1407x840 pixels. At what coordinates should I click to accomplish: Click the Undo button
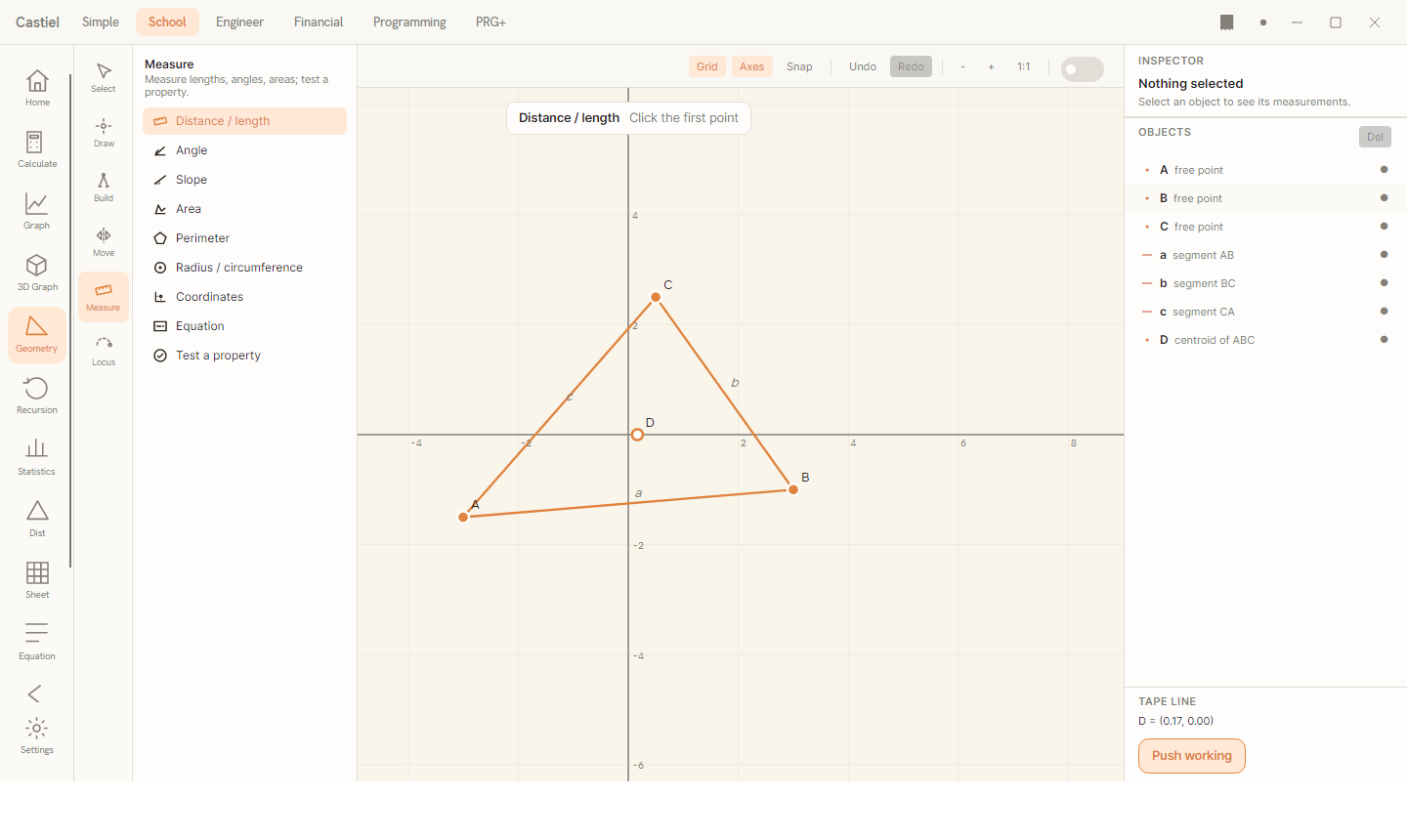tap(863, 66)
